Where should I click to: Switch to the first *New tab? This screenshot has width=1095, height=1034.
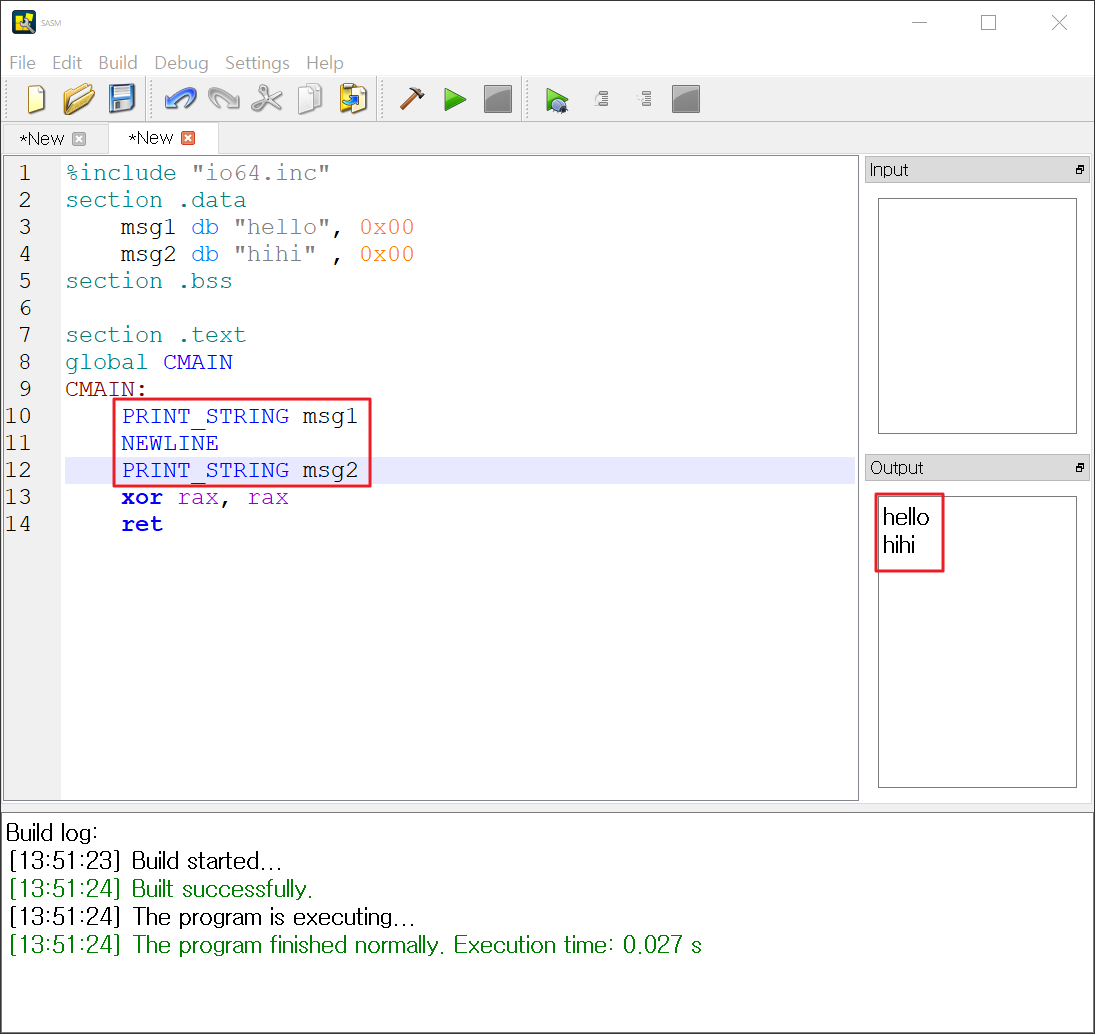tap(42, 139)
